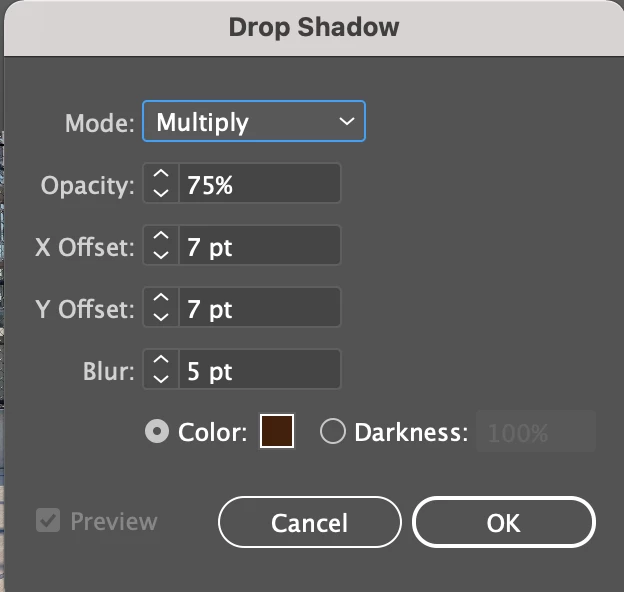624x592 pixels.
Task: Increase Y Offset with the up arrow
Action: coord(161,298)
